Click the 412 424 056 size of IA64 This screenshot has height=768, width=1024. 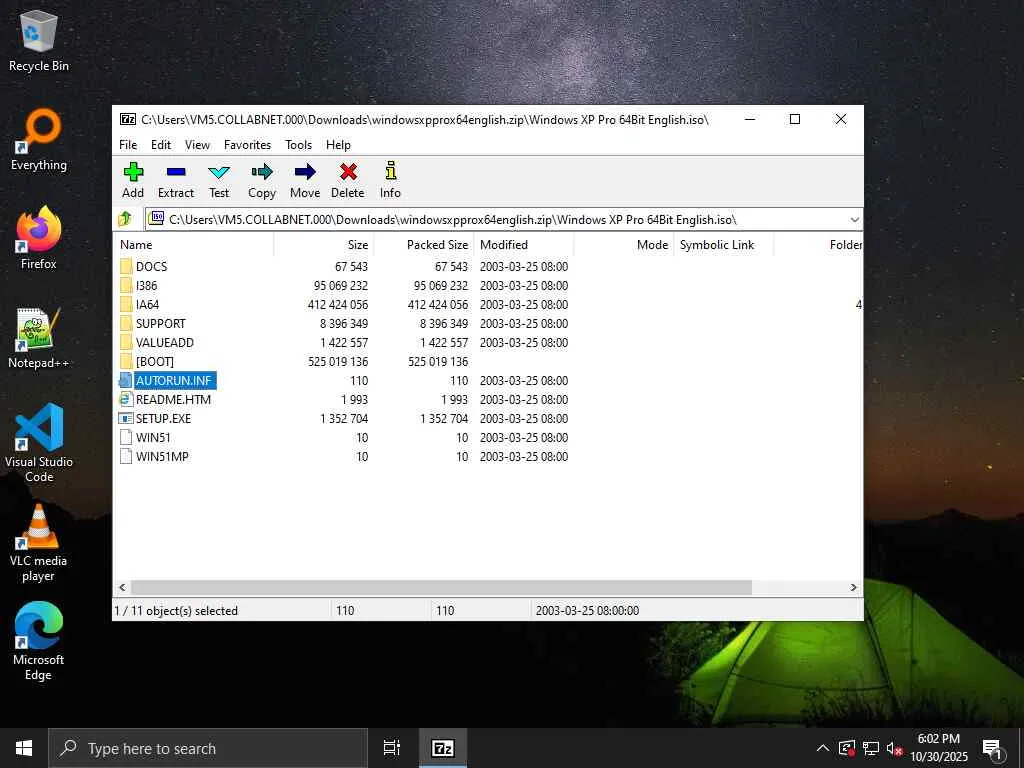click(338, 305)
